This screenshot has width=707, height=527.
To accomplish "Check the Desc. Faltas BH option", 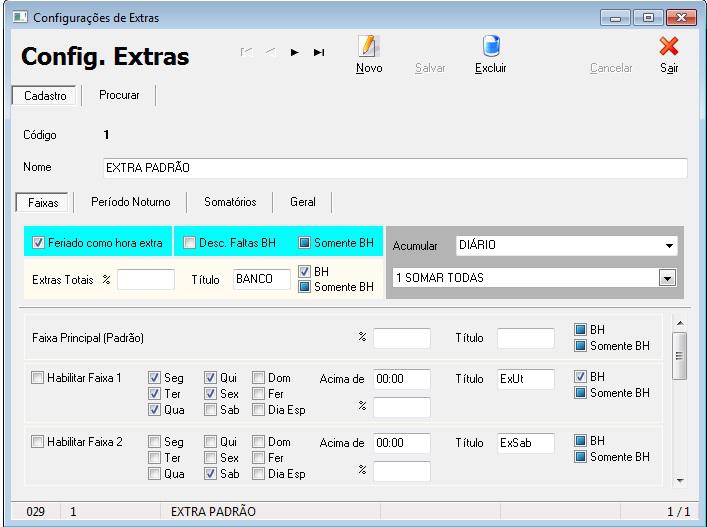I will pos(190,242).
